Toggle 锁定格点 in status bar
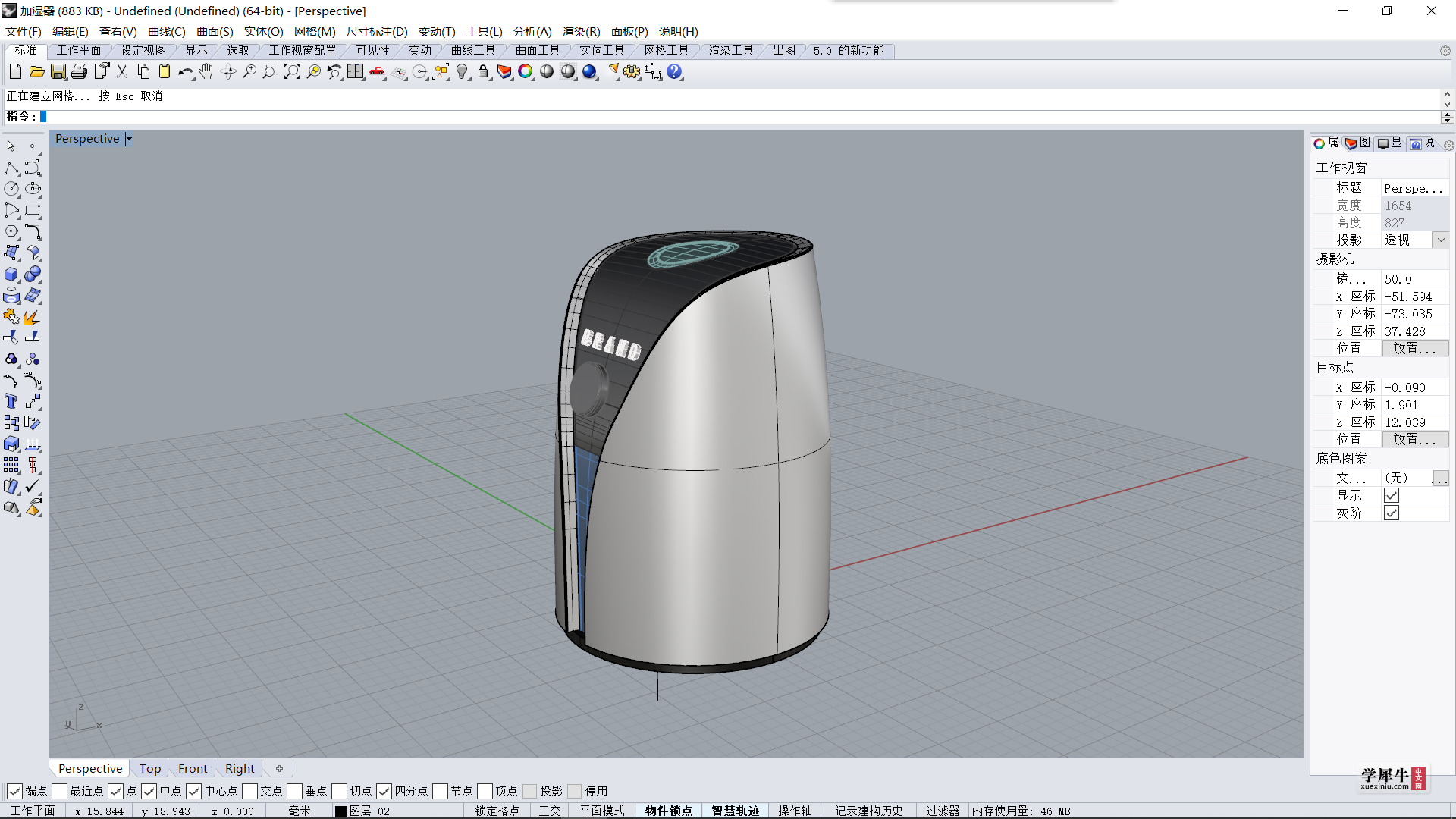 [x=497, y=811]
